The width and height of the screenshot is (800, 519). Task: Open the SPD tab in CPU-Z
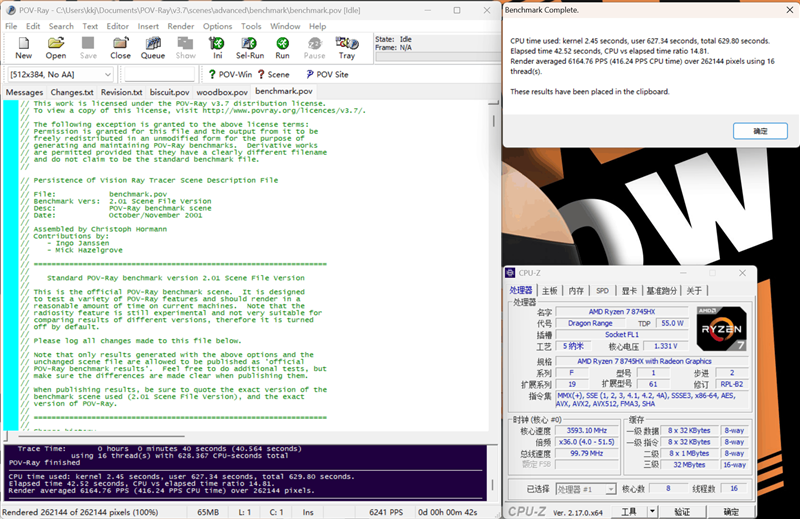pyautogui.click(x=602, y=291)
